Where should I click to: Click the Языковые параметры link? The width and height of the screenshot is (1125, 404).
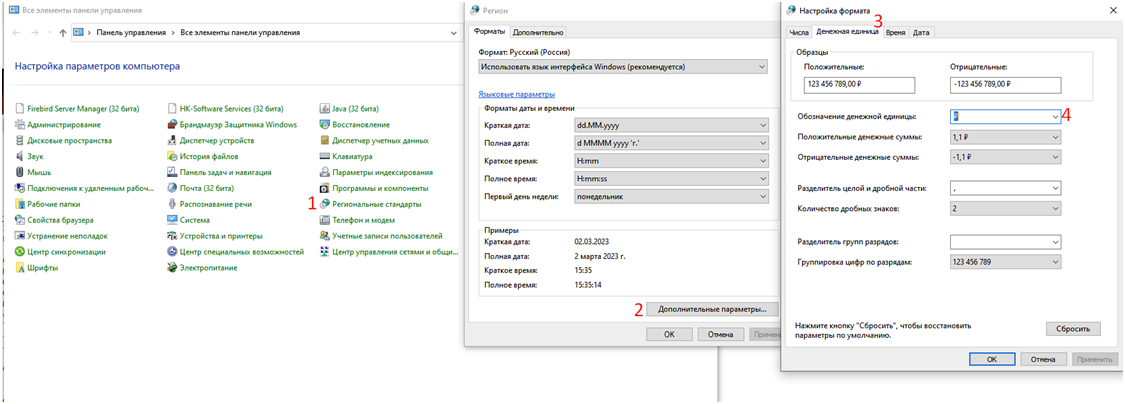516,94
